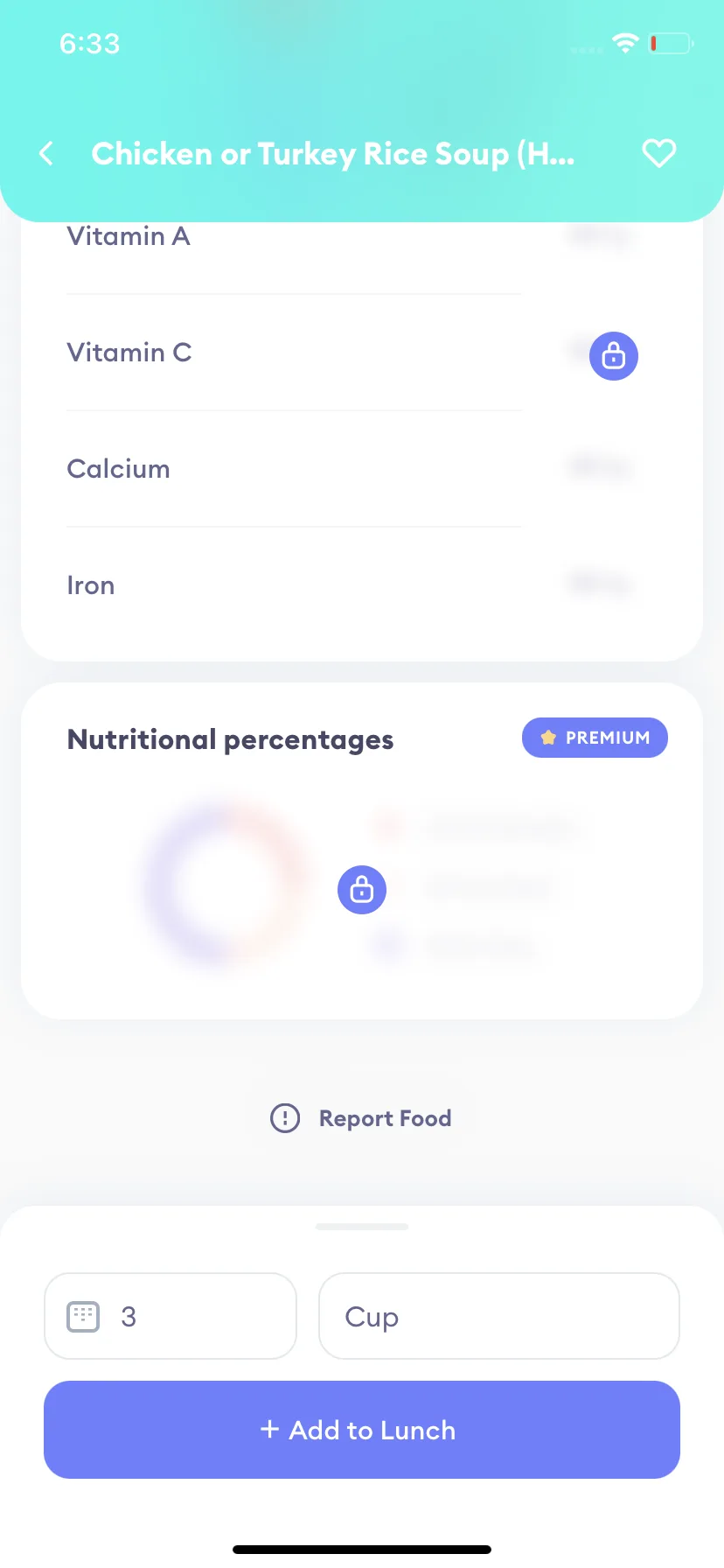Tap the Chicken or Turkey Rice Soup title
This screenshot has width=724, height=1568.
333,154
